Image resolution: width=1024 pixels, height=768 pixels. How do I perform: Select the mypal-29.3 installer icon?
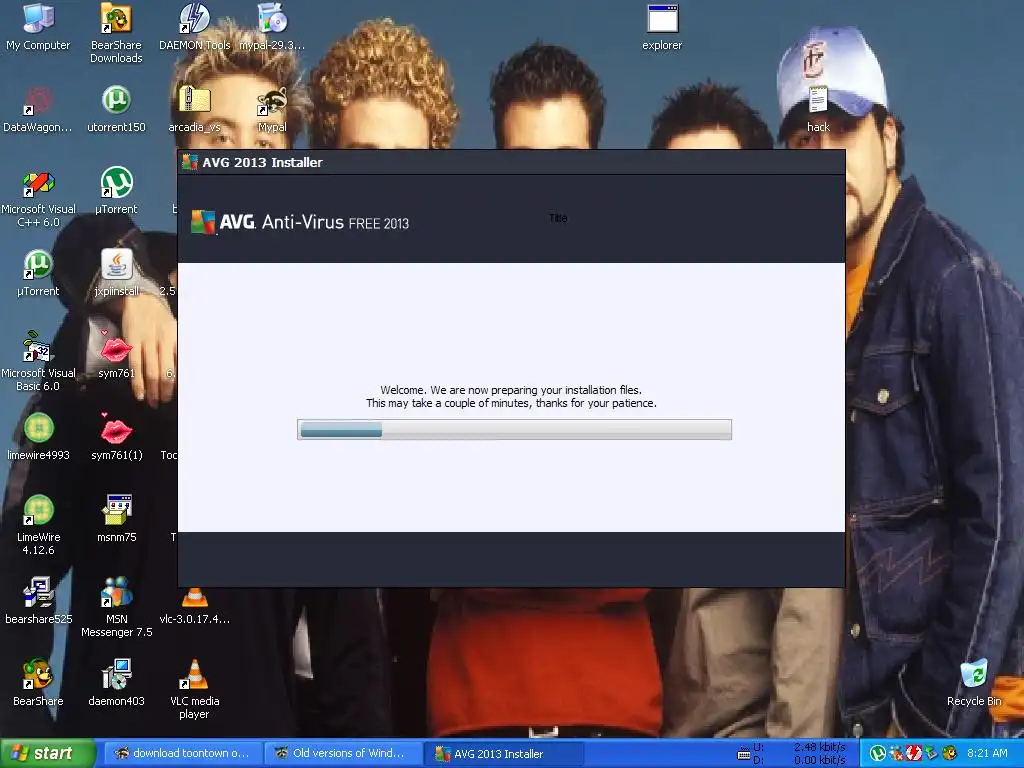(x=272, y=27)
